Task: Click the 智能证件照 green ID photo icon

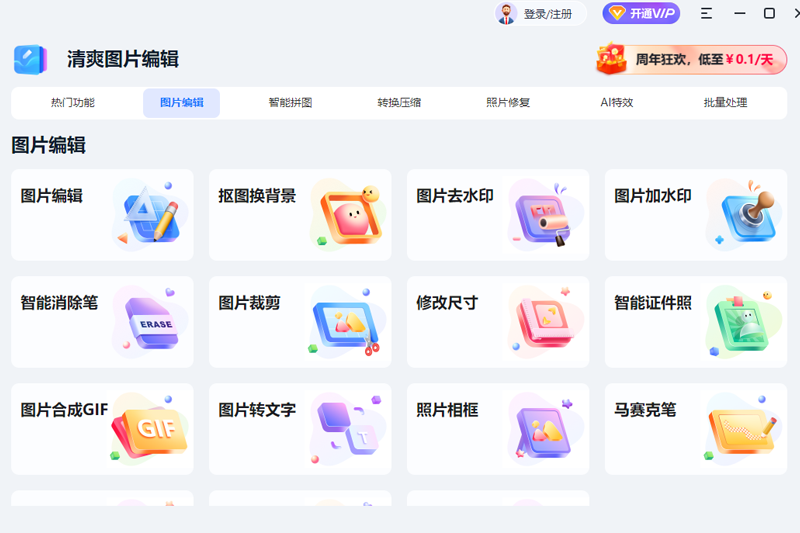Action: 744,322
